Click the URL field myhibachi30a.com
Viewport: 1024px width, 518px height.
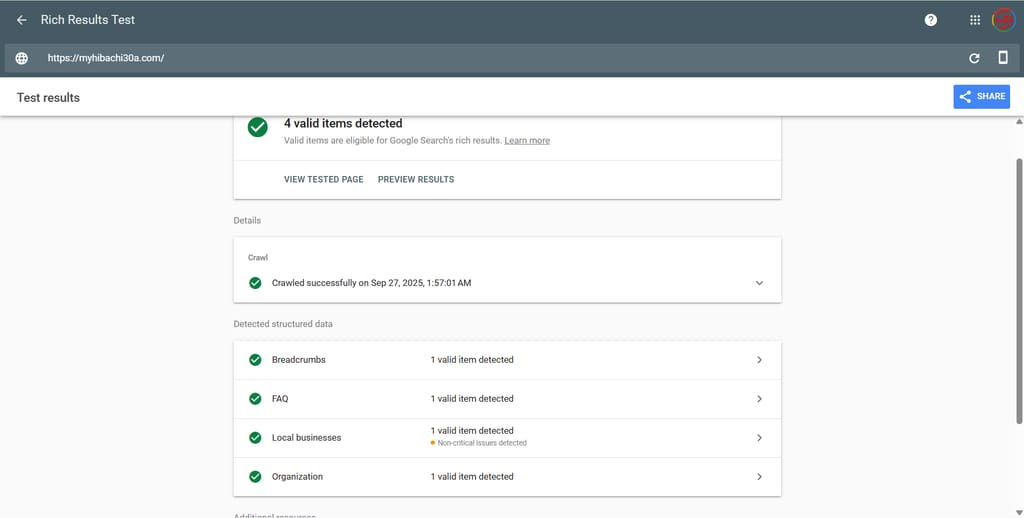pos(106,58)
